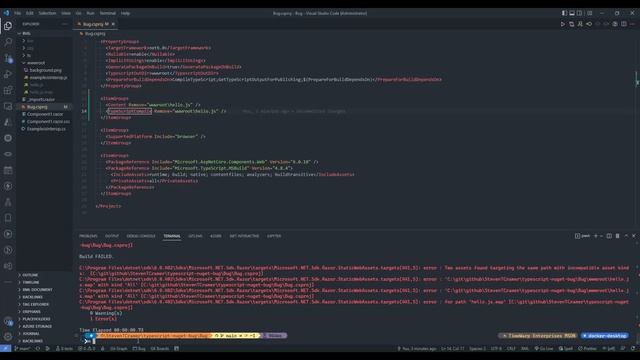The height and width of the screenshot is (360, 640).
Task: Open Explorer more actions ellipsis
Action: point(64,24)
